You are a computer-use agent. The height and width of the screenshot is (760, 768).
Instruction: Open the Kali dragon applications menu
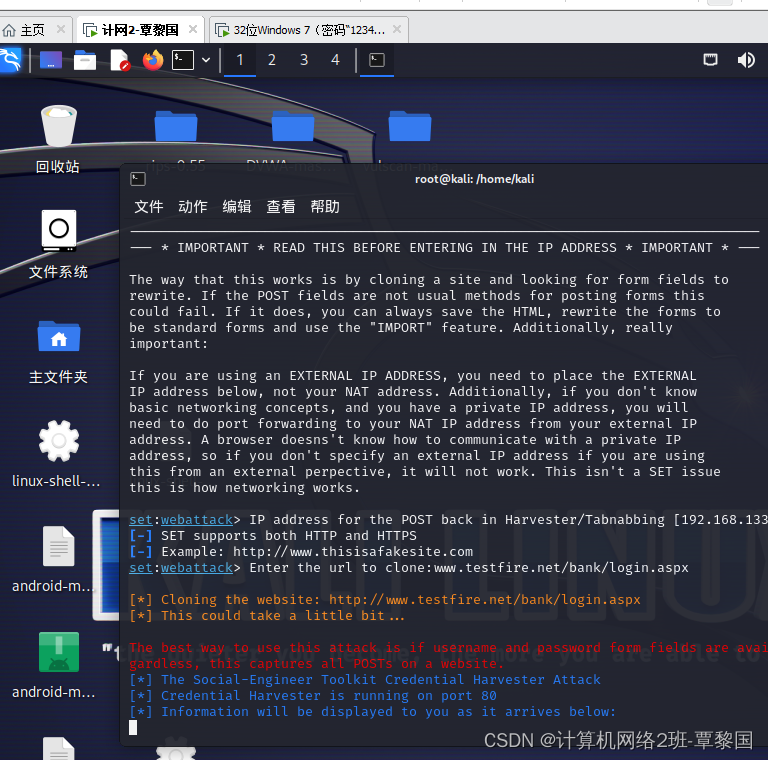(11, 60)
